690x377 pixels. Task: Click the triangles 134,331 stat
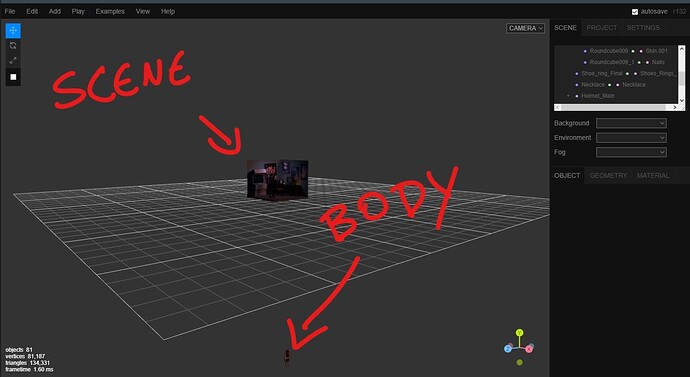tap(27, 363)
